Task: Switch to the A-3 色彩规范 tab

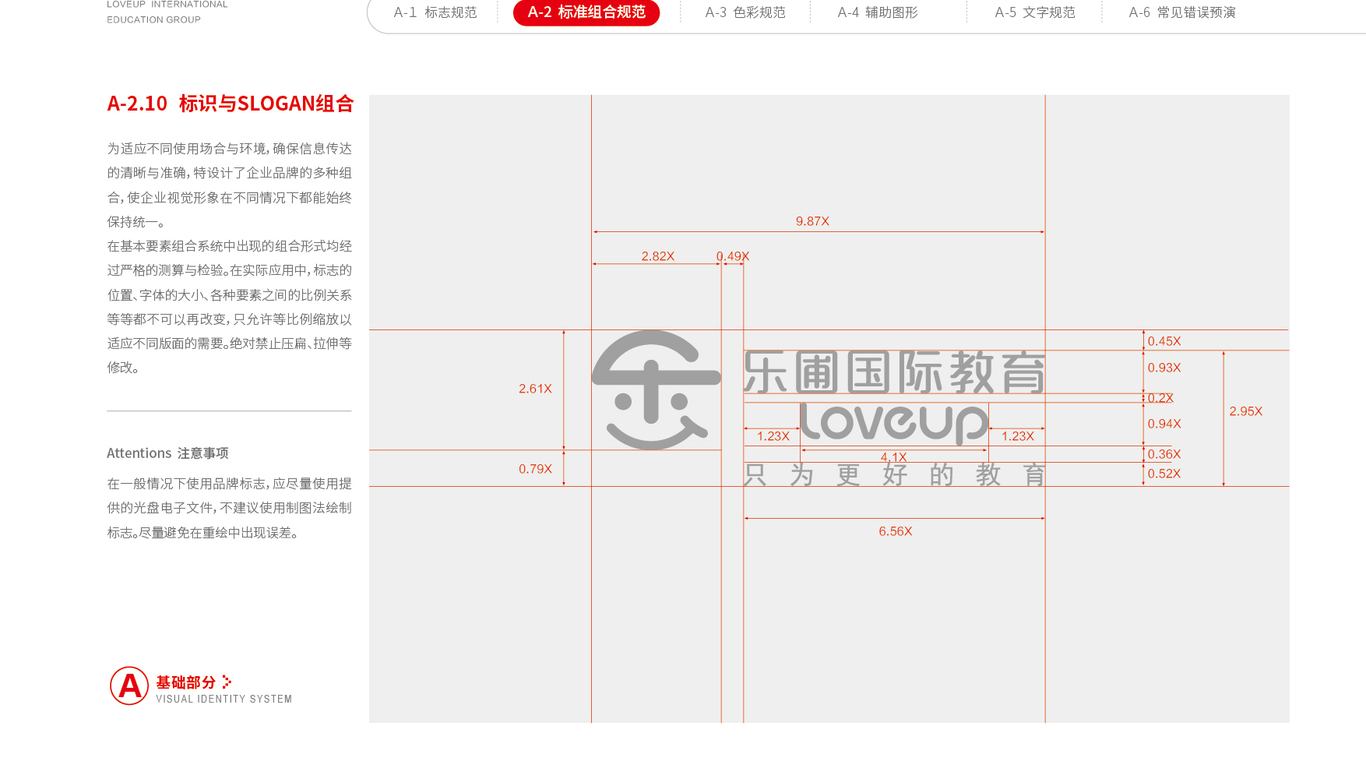Action: point(745,13)
